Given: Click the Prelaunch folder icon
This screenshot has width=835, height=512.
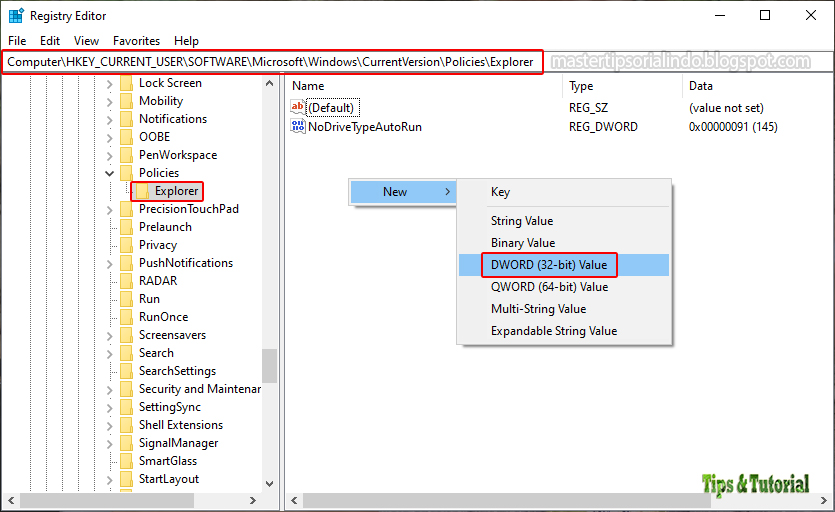Looking at the screenshot, I should coord(127,227).
